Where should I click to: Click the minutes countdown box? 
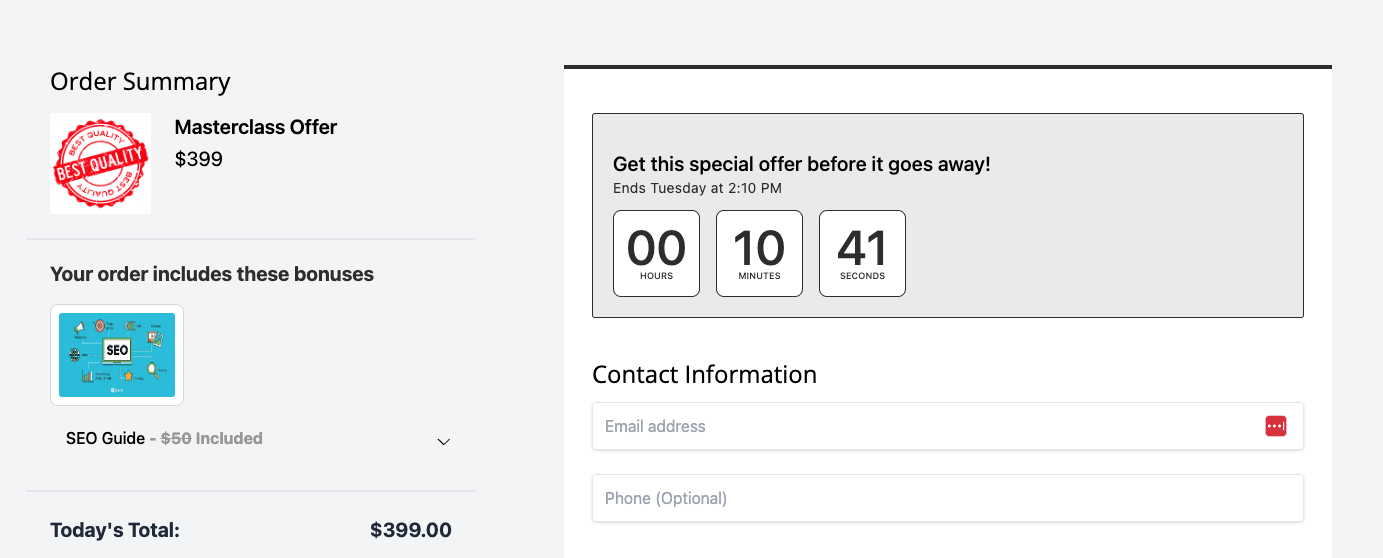[x=759, y=253]
